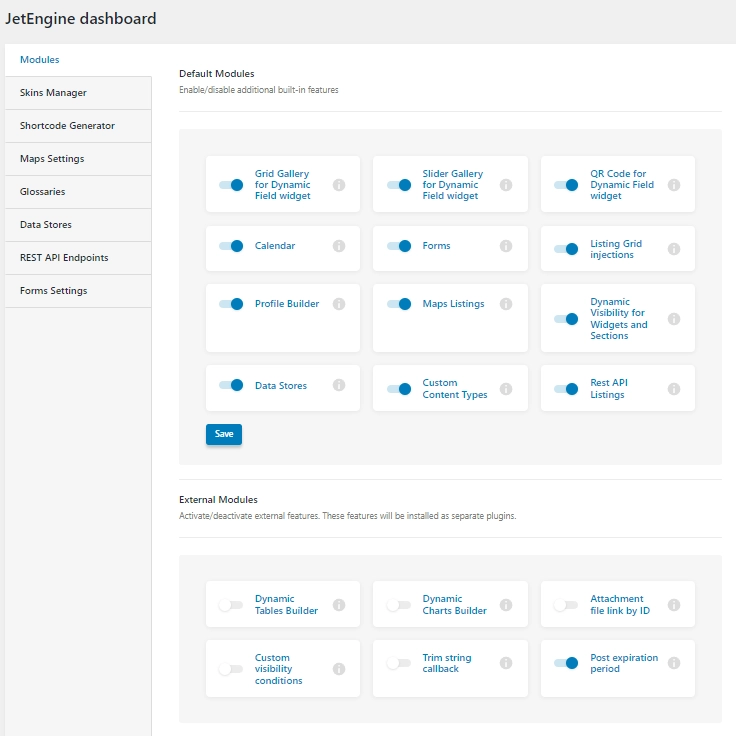Click the Save button

click(224, 434)
